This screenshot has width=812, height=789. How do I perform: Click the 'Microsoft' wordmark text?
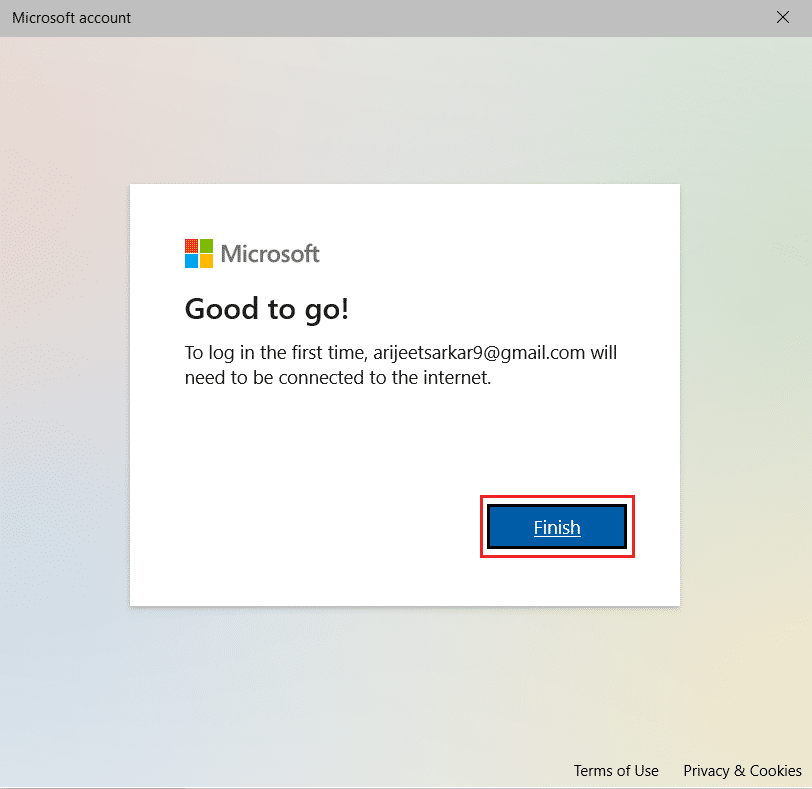tap(270, 254)
